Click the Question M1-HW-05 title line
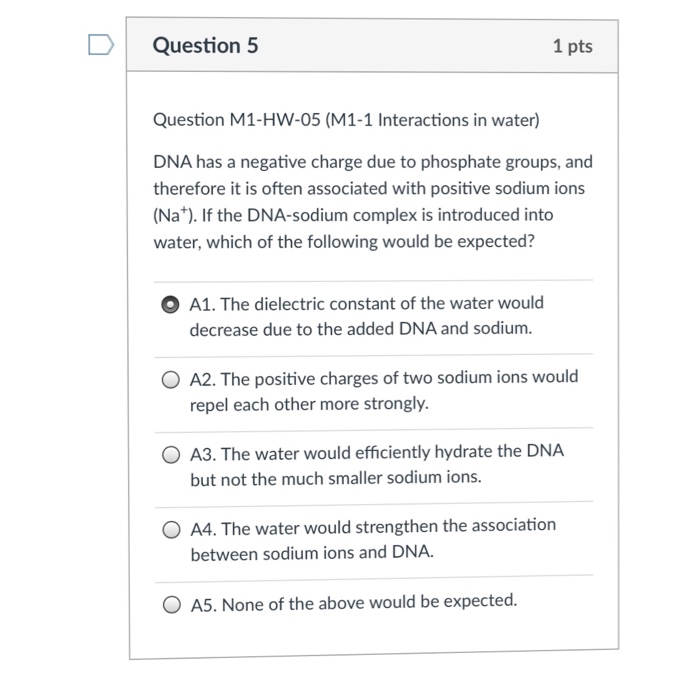The image size is (696, 700). pyautogui.click(x=346, y=120)
